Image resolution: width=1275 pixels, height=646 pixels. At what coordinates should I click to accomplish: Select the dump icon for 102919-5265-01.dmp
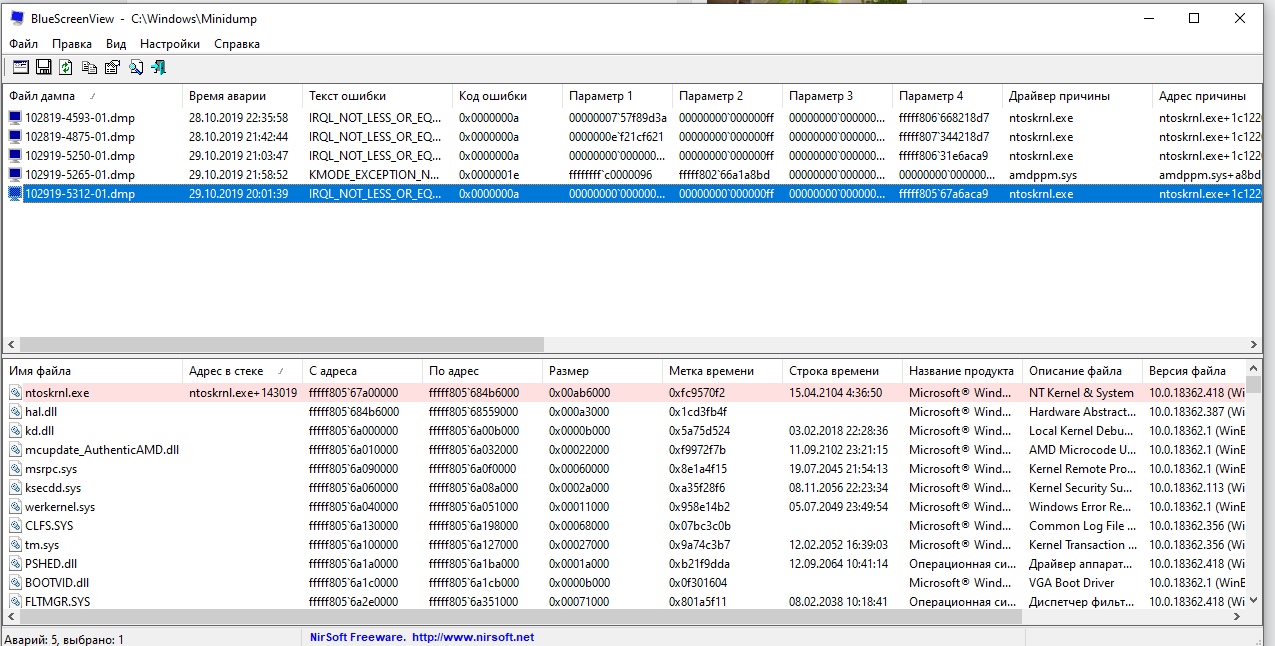pos(15,175)
